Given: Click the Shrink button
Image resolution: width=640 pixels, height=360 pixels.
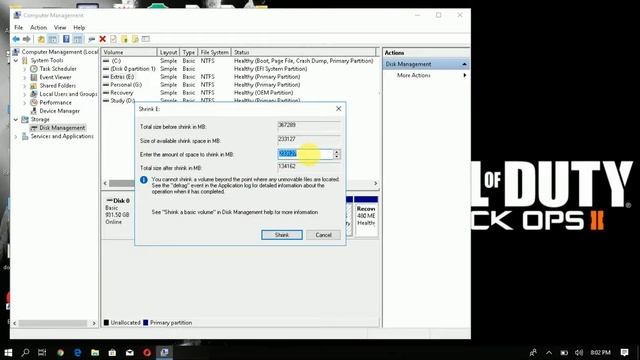Looking at the screenshot, I should click(282, 235).
